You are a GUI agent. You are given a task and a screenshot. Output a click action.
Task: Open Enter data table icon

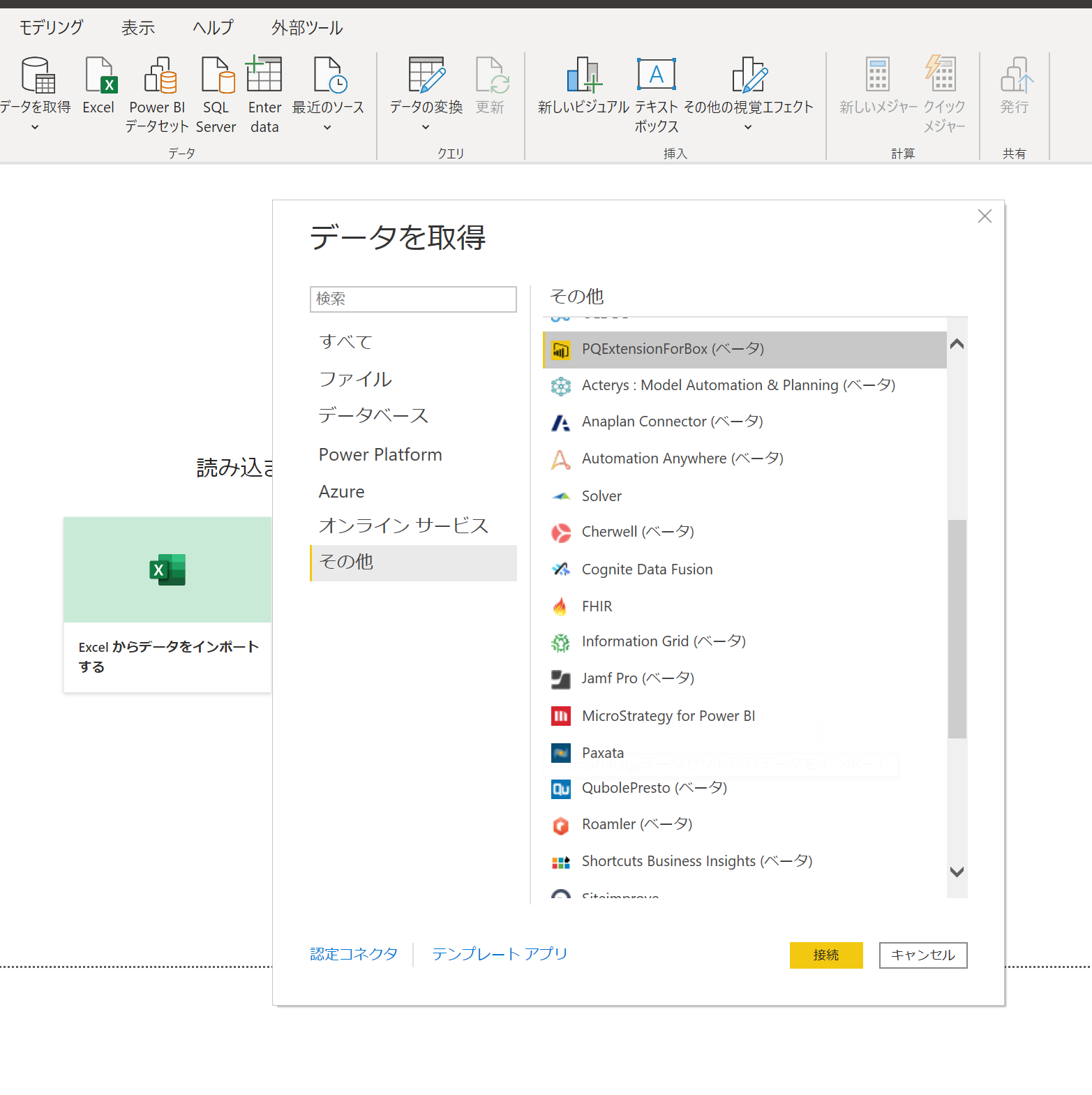pyautogui.click(x=264, y=75)
